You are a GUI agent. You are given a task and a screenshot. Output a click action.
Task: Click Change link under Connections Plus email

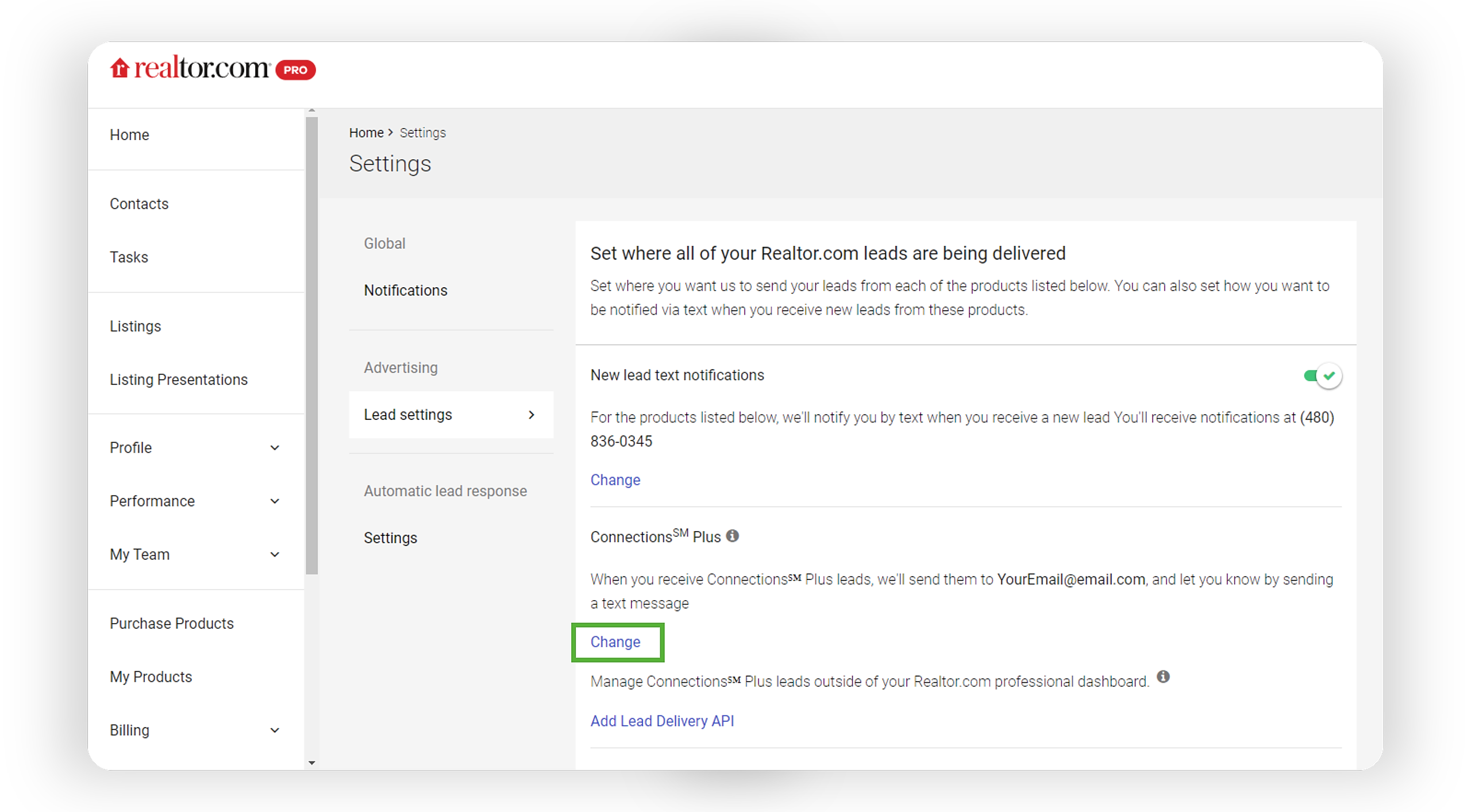coord(615,642)
